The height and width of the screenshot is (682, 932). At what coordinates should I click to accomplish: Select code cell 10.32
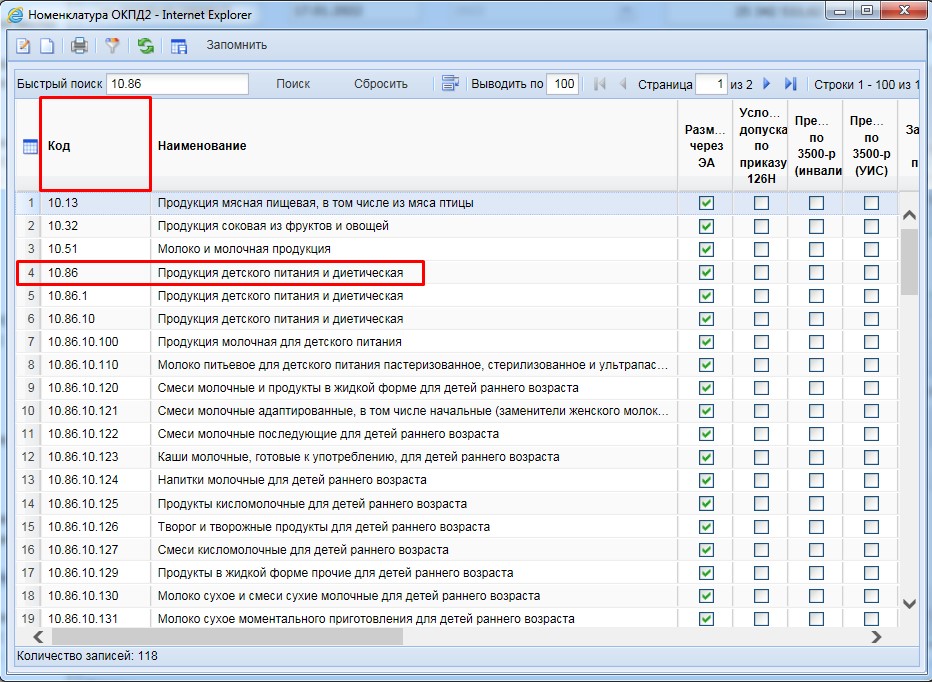[96, 227]
